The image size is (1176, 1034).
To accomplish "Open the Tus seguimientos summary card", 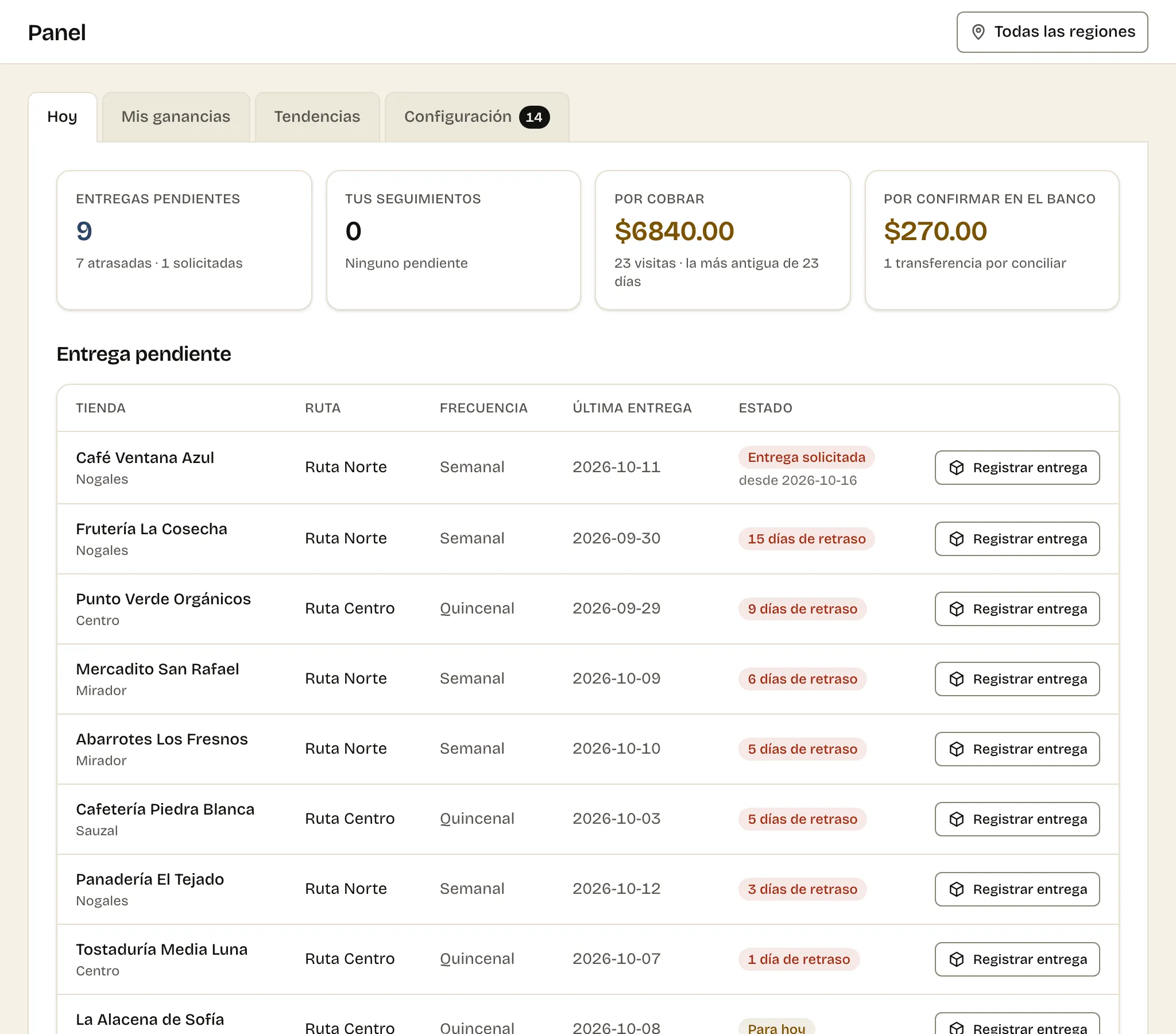I will (454, 240).
